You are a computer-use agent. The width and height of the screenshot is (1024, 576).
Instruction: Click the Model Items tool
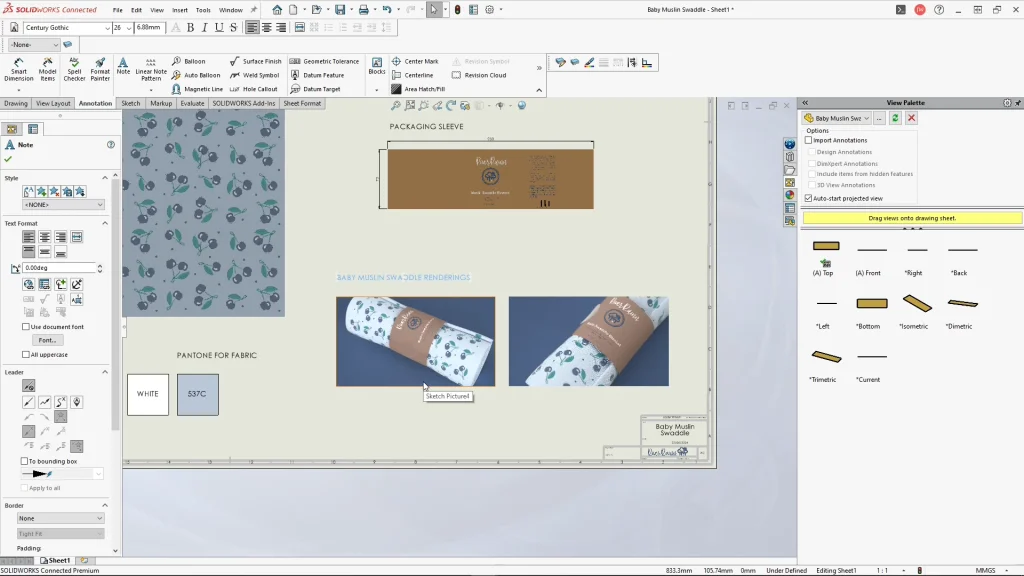click(47, 67)
